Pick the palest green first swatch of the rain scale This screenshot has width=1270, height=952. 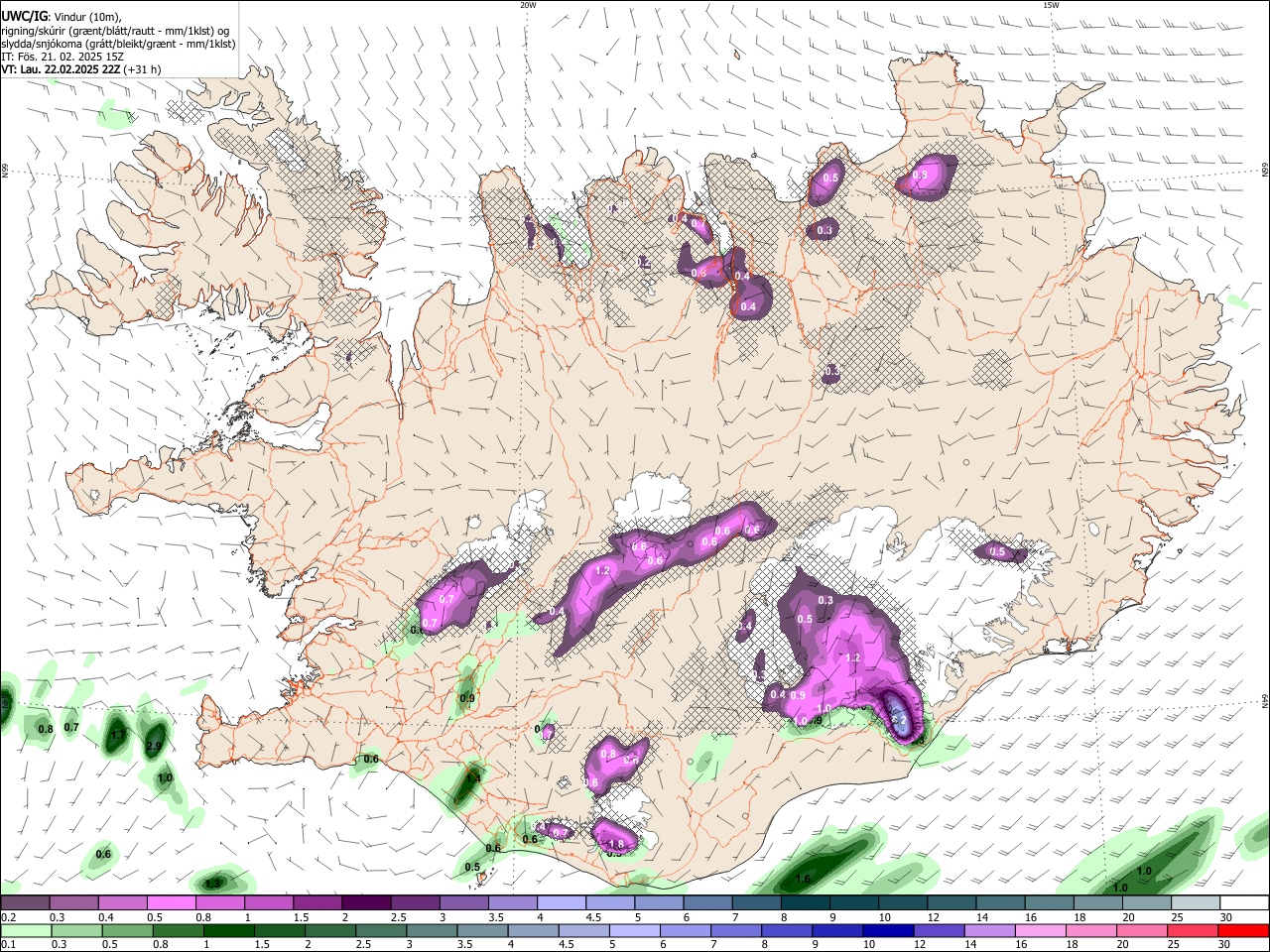(x=26, y=930)
